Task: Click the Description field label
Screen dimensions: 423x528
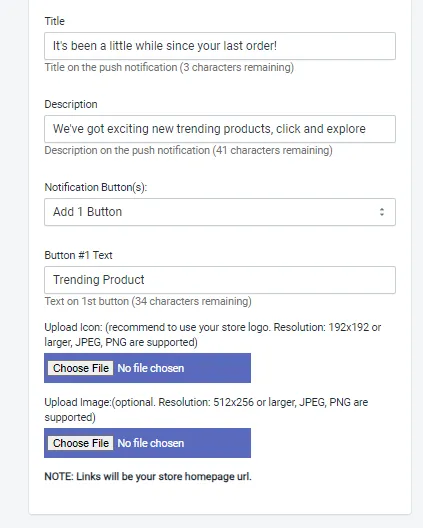Action: (x=71, y=104)
